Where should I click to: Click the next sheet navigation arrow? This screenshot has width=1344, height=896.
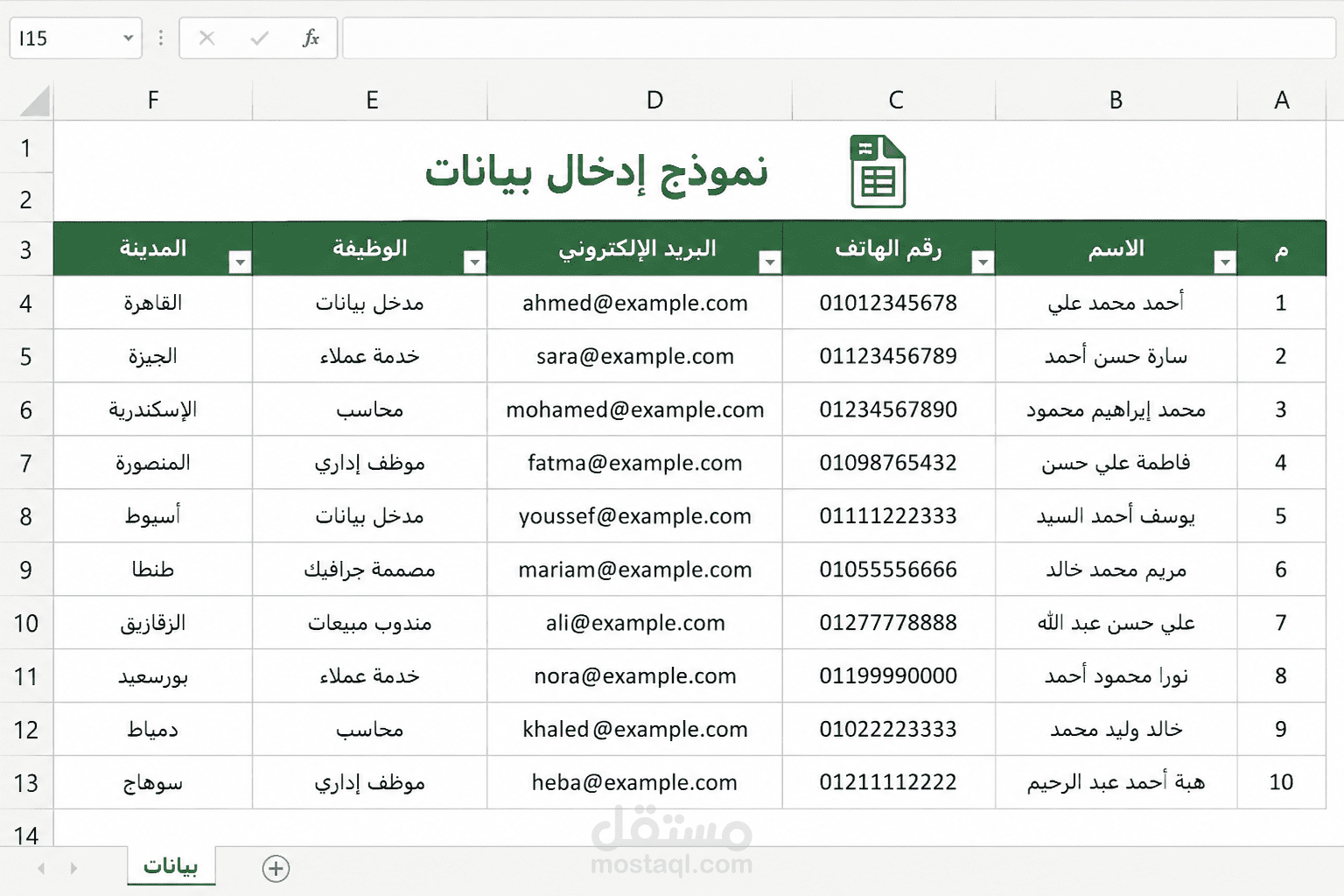pos(73,868)
